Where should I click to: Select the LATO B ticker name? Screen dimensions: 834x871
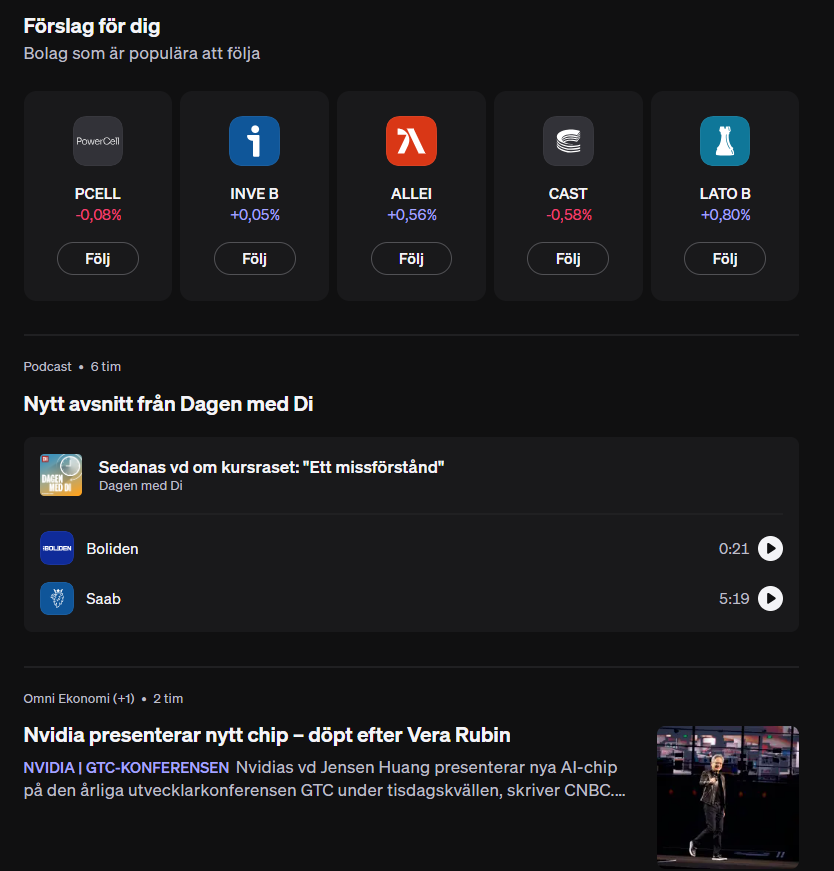[725, 193]
